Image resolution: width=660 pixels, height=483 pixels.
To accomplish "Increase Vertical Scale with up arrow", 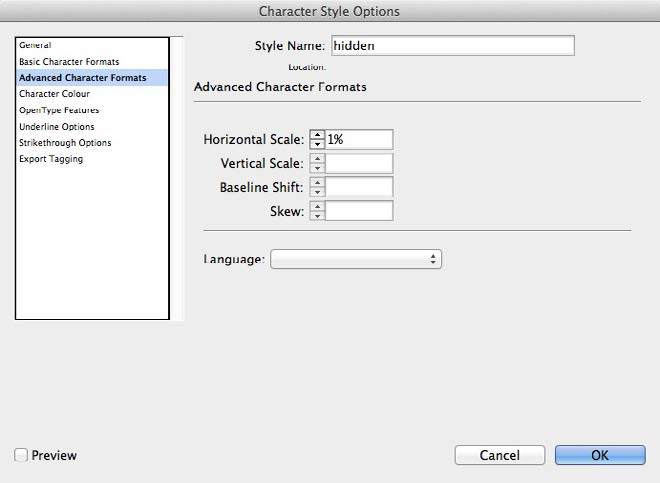I will (x=317, y=159).
